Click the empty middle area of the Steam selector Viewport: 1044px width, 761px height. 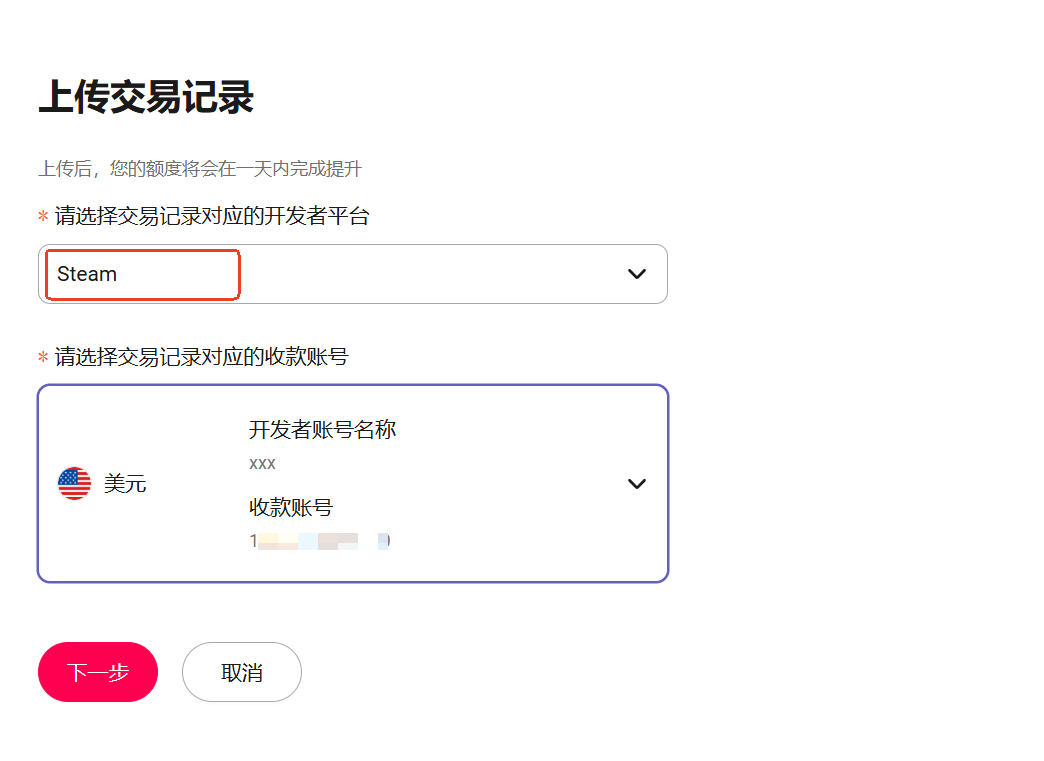coord(430,274)
